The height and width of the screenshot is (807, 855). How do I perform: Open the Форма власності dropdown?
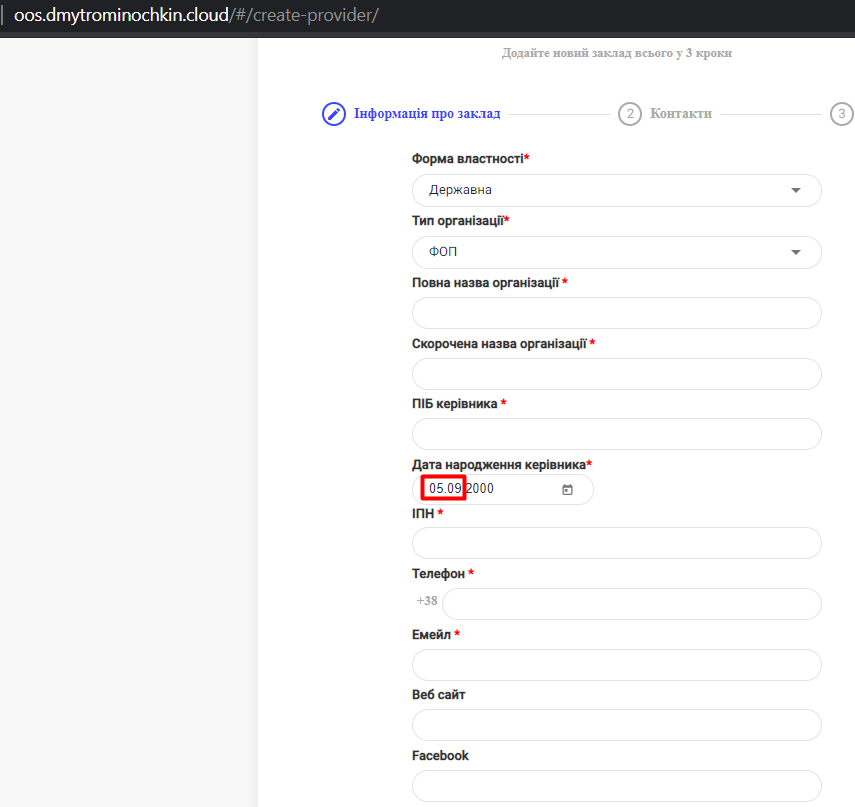pos(617,190)
